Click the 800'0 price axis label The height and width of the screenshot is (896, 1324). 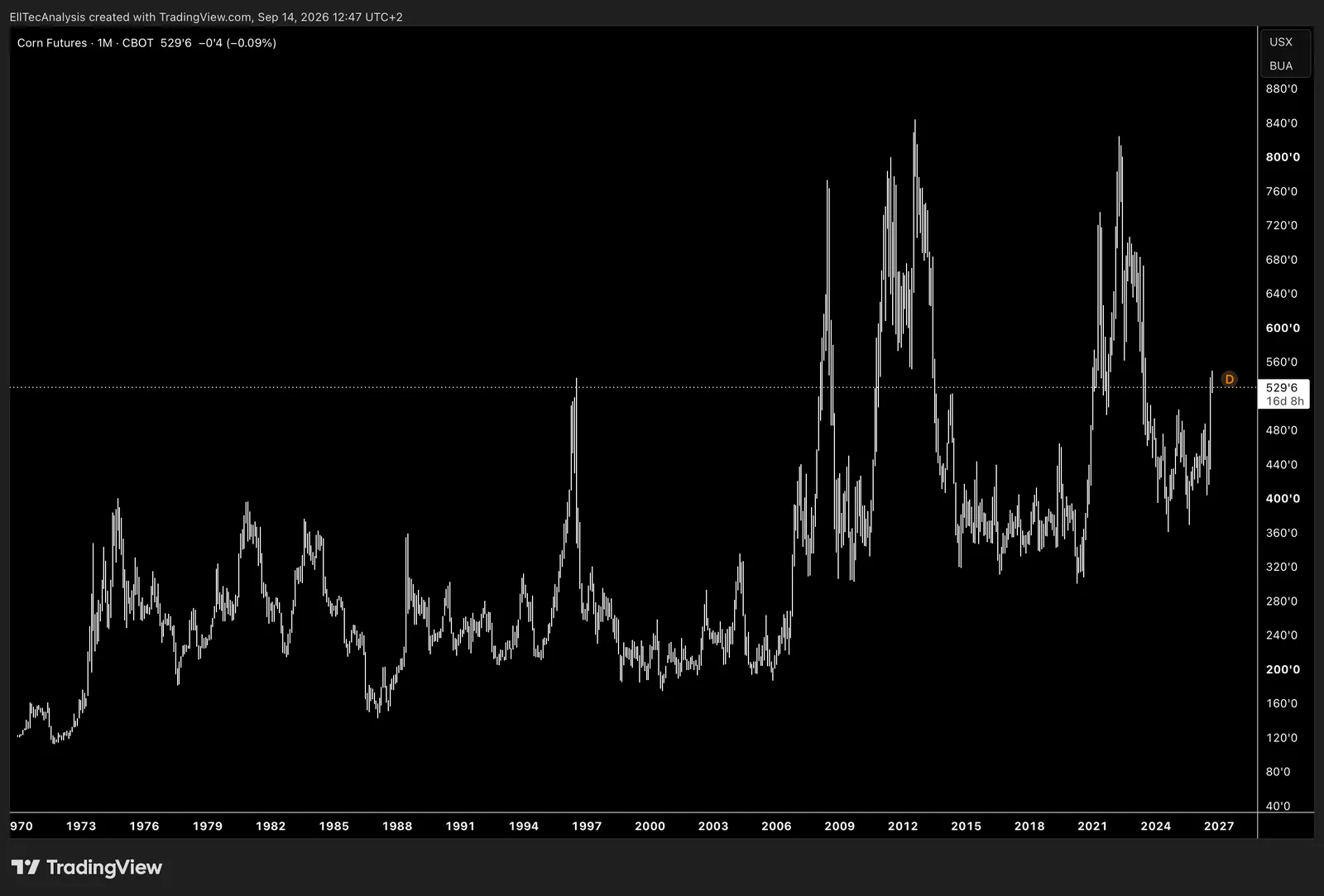click(1283, 156)
